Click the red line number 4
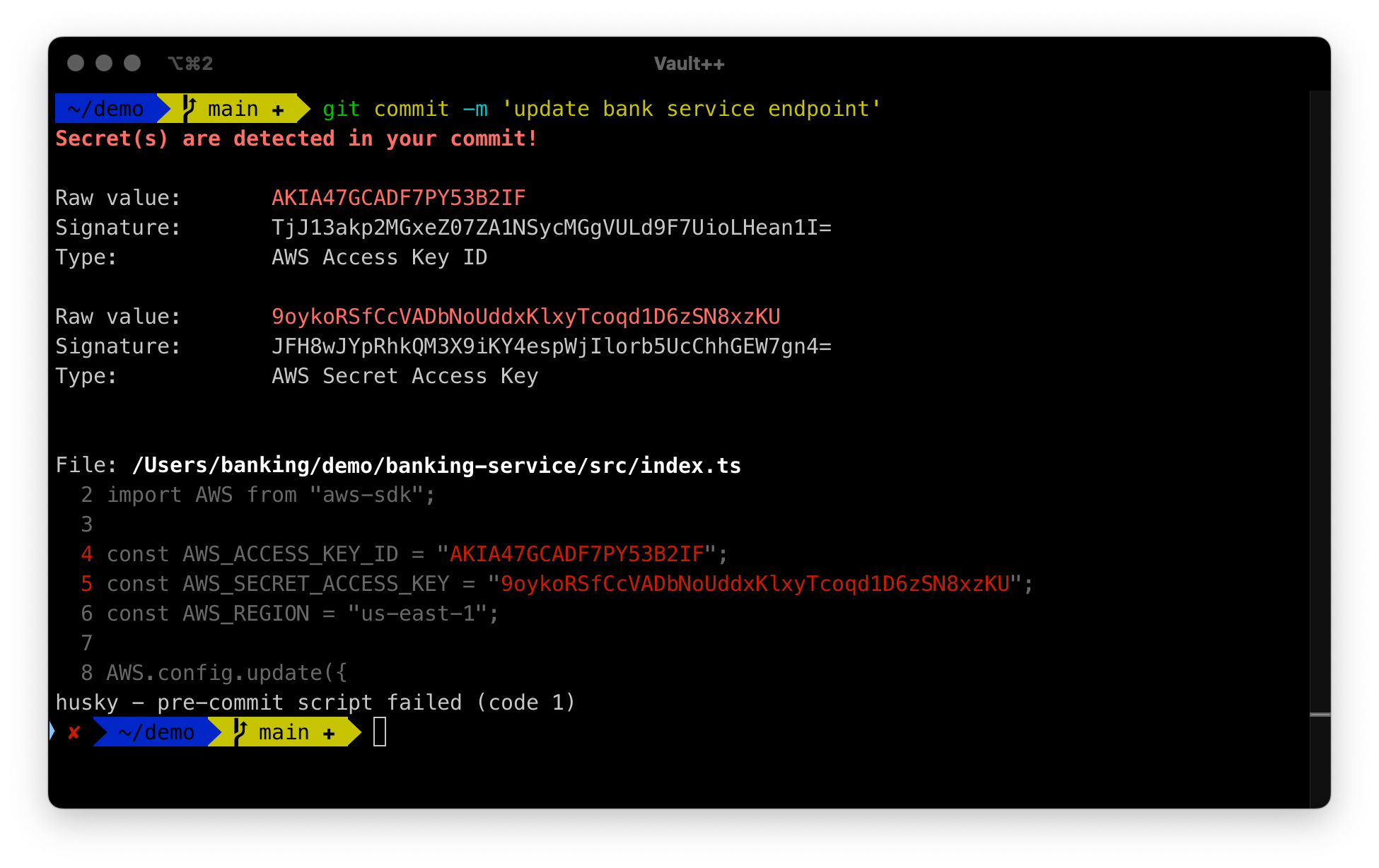1379x868 pixels. click(x=86, y=554)
